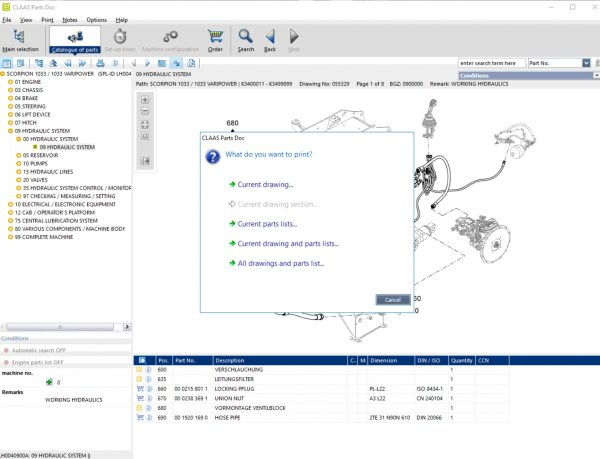The image size is (600, 459).
Task: Expand the 10 PUMPS tree node
Action: click(35, 163)
